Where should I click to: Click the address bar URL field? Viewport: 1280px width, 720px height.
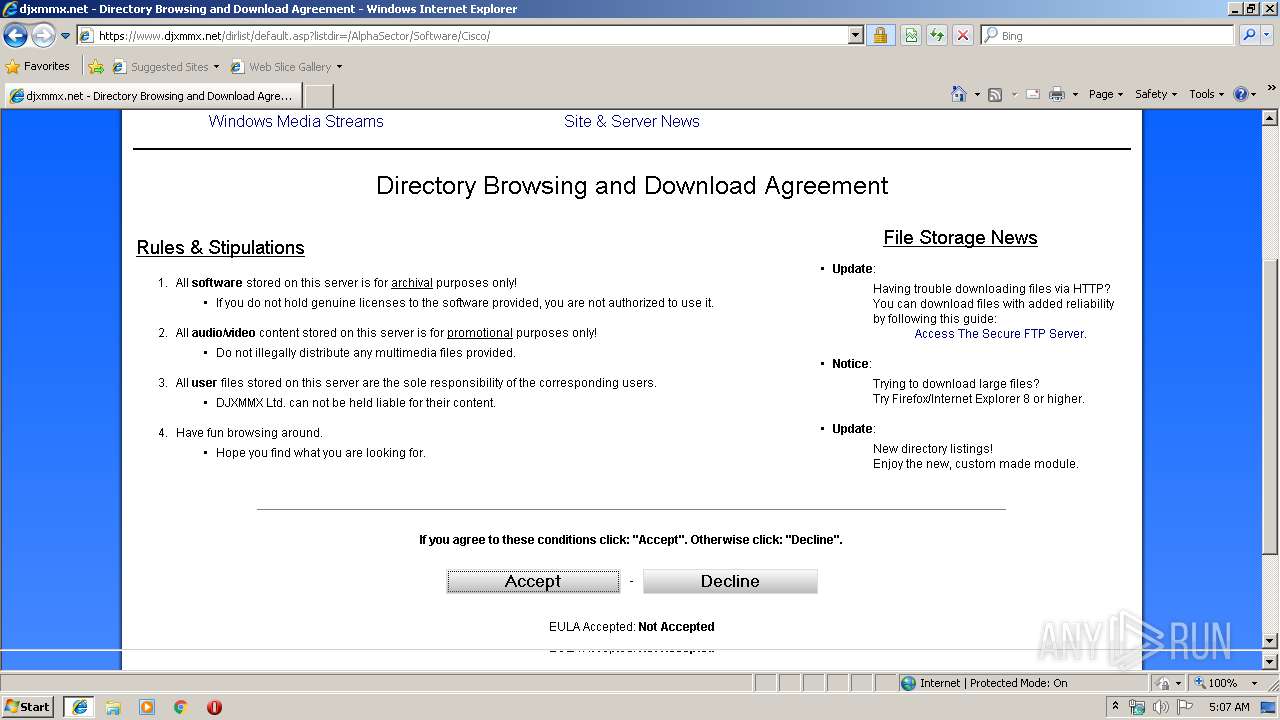463,36
